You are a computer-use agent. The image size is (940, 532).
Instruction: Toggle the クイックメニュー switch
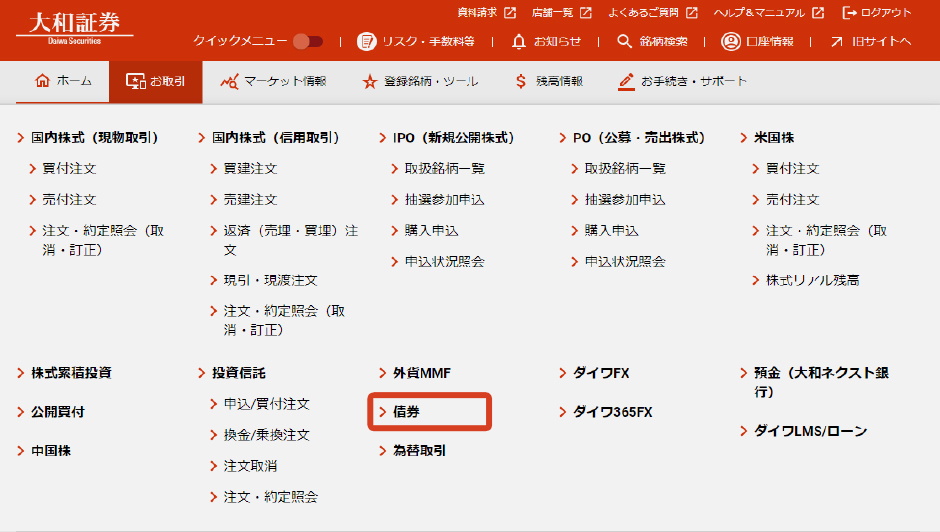point(308,41)
